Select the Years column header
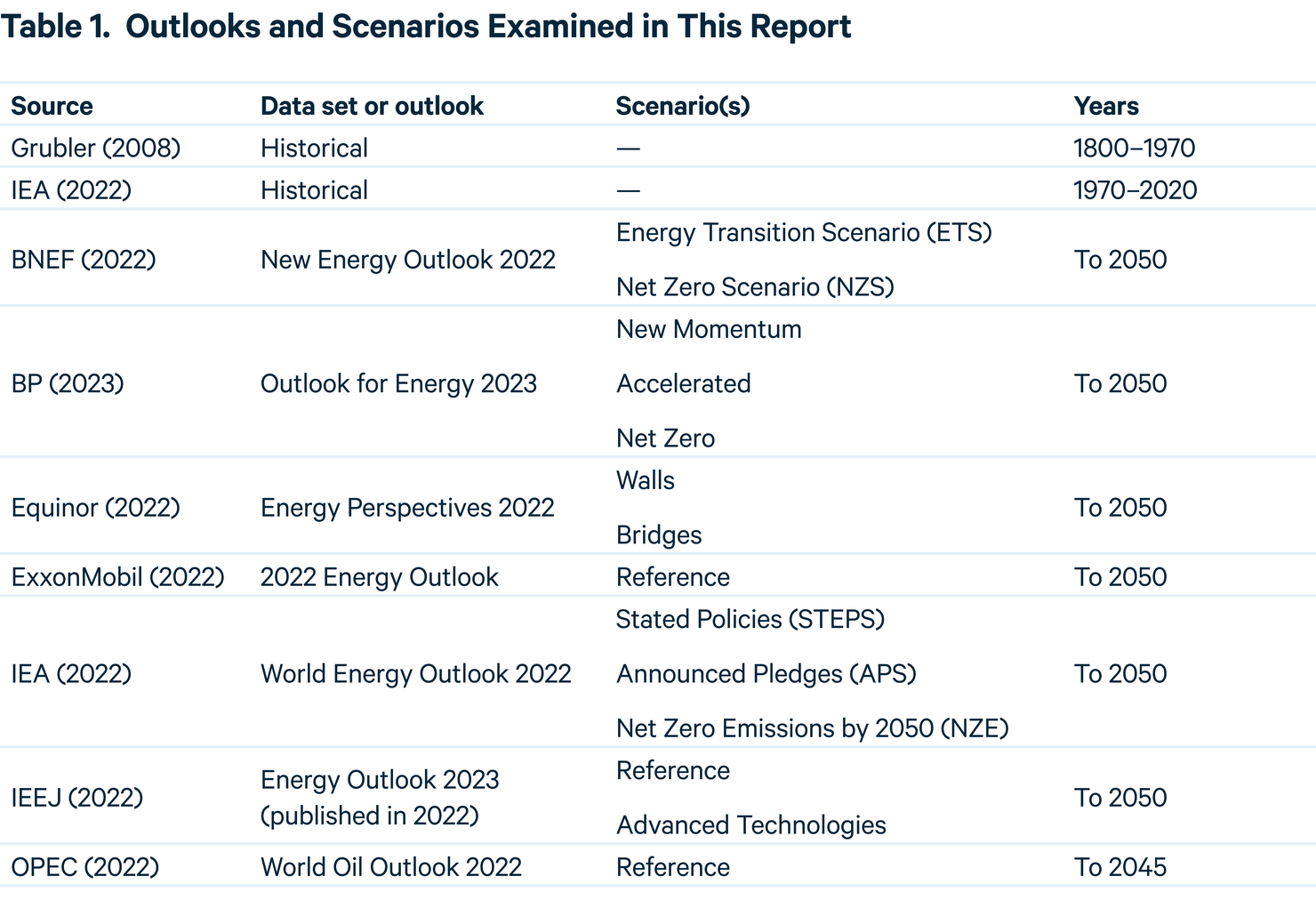1316x900 pixels. pos(1106,106)
